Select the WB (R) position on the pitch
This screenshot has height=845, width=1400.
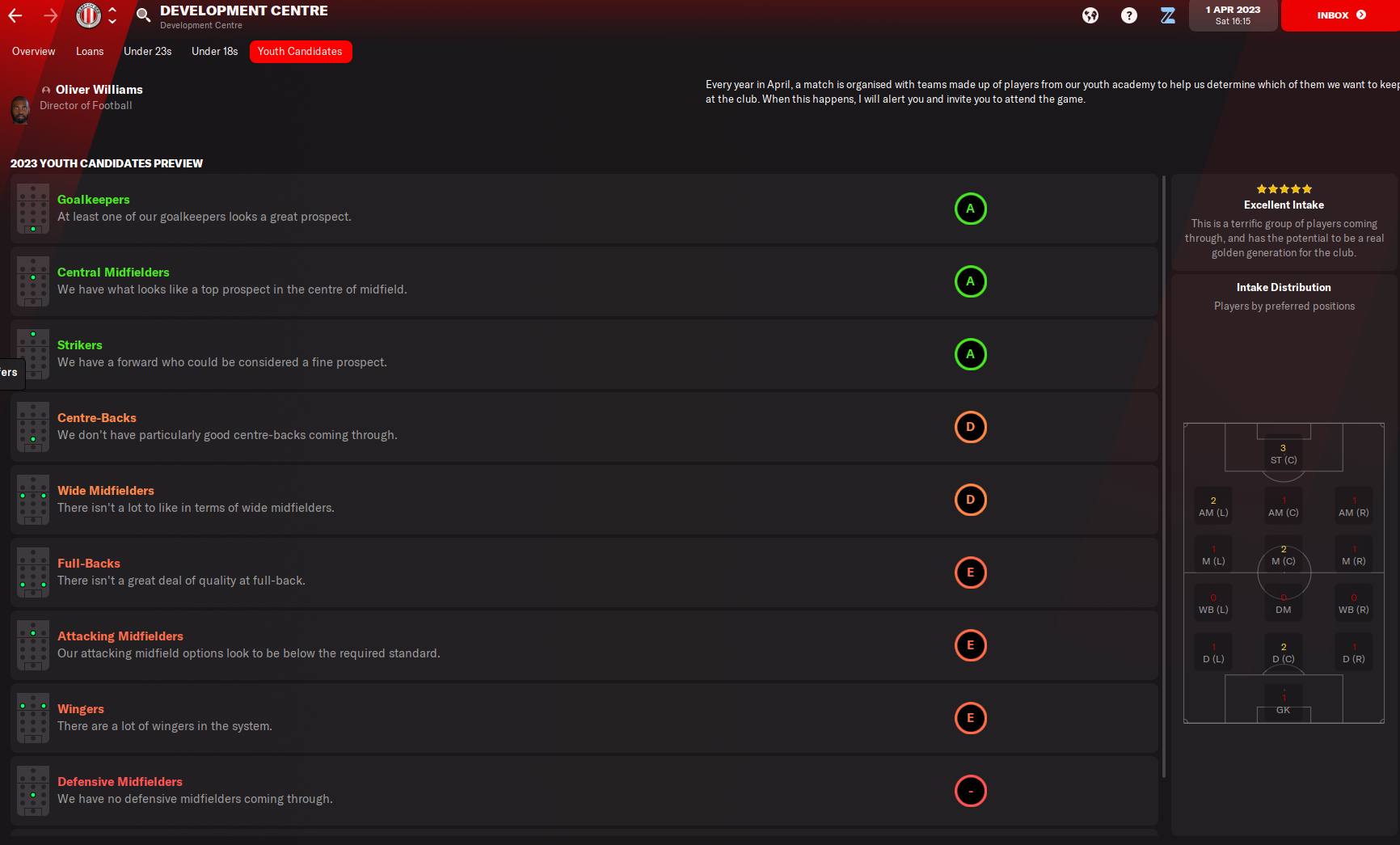tap(1354, 603)
